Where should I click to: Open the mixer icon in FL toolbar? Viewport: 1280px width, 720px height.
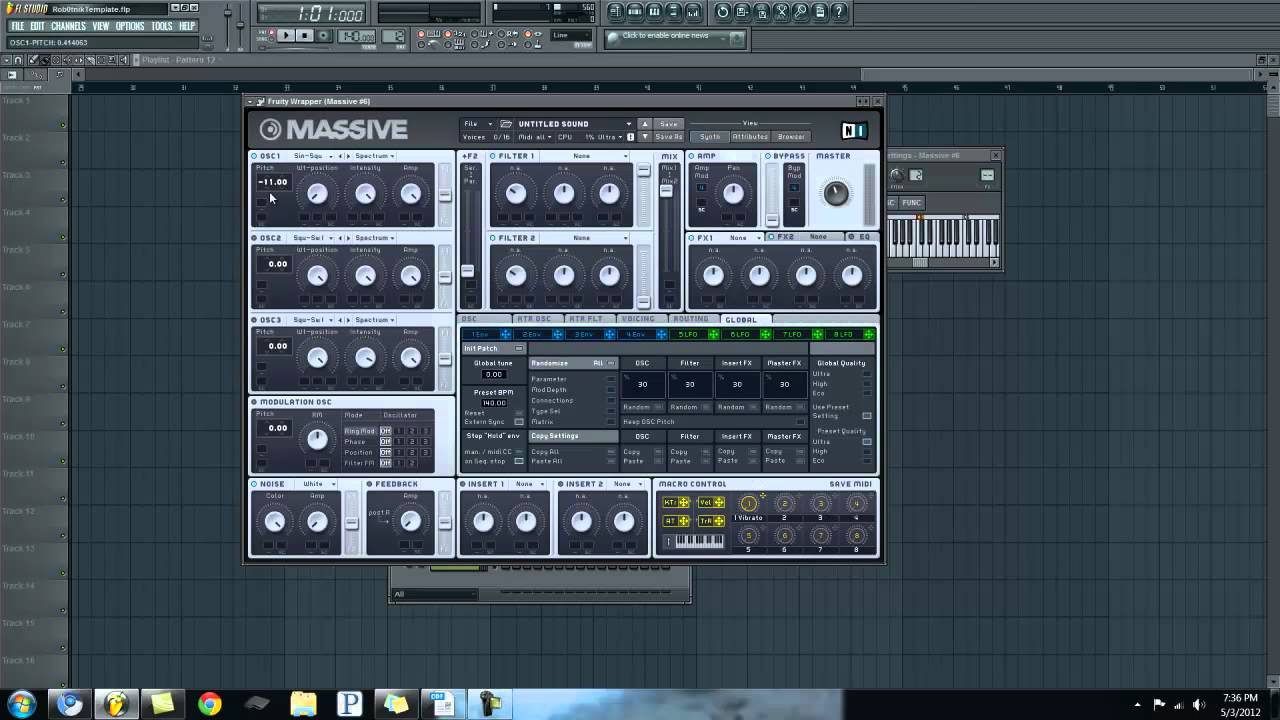(x=693, y=12)
